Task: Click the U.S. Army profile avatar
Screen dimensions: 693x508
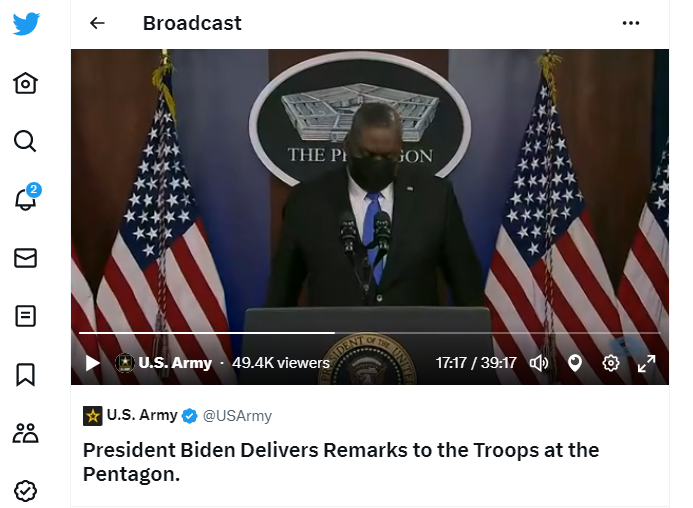Action: coord(92,416)
